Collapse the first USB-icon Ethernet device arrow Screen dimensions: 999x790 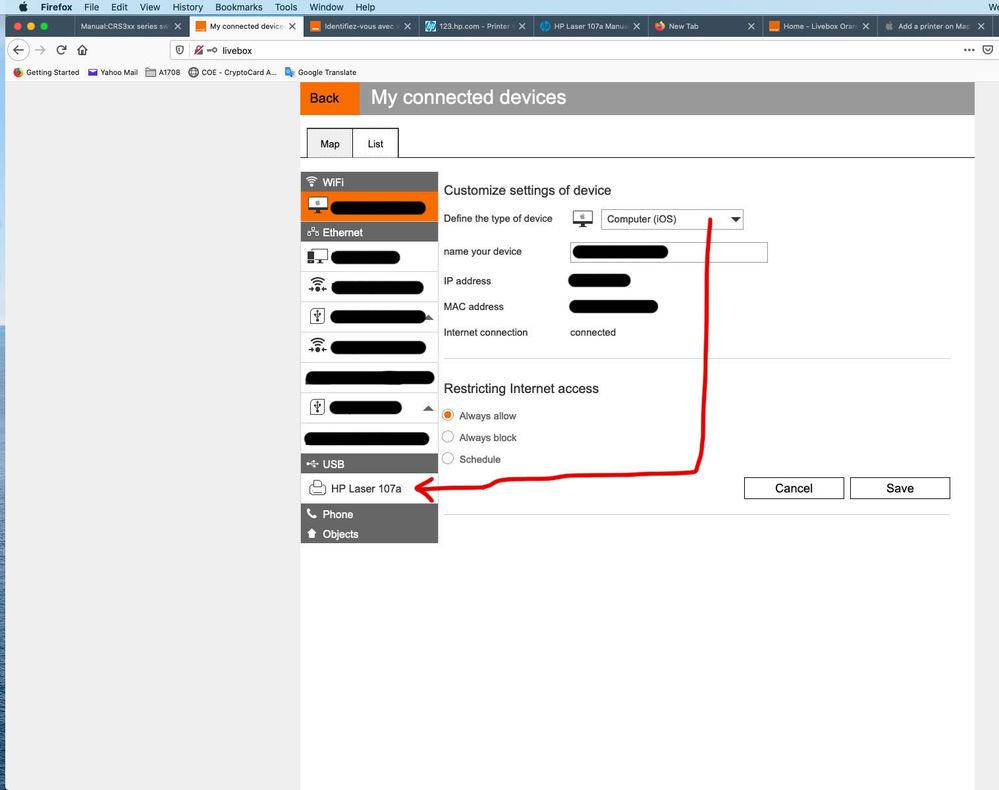[x=428, y=318]
